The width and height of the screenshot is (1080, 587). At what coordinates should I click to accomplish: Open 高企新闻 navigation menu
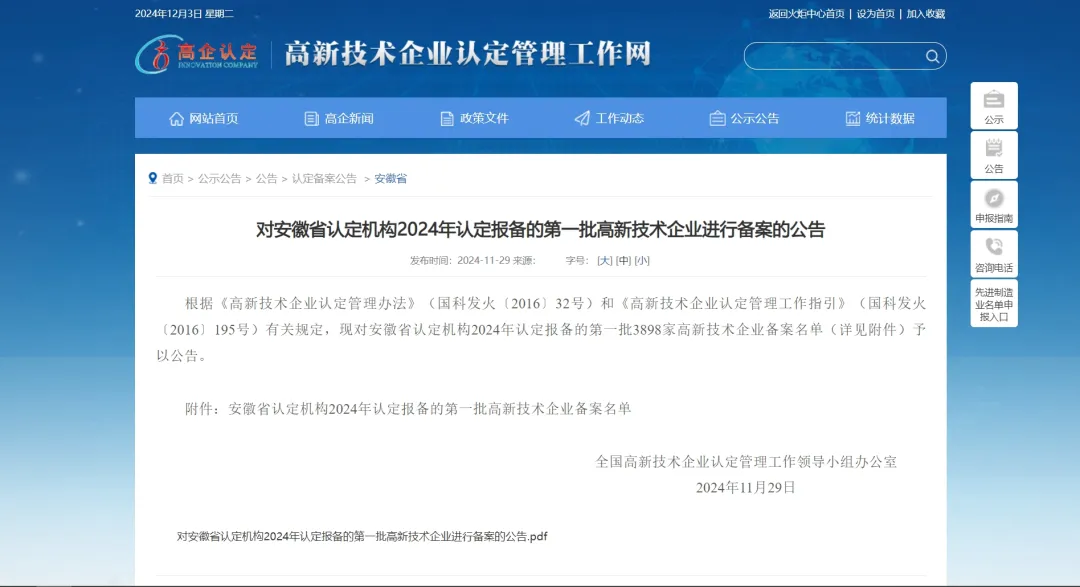point(339,118)
